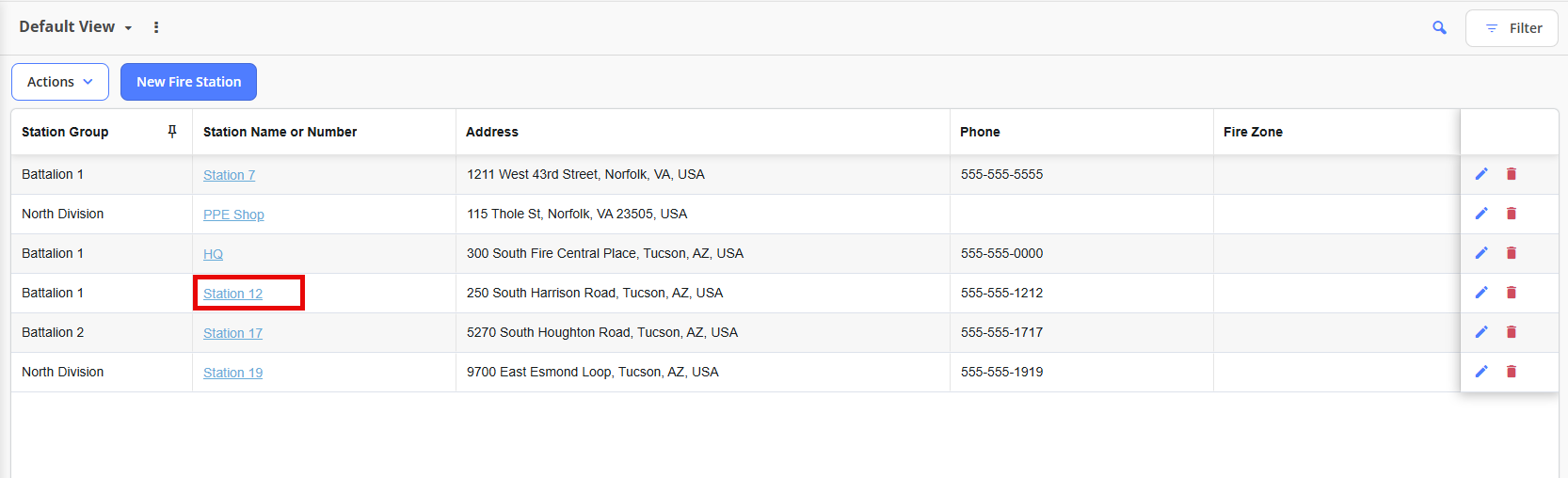Viewport: 1568px width, 478px height.
Task: Delete the Station 7 row
Action: tap(1512, 174)
